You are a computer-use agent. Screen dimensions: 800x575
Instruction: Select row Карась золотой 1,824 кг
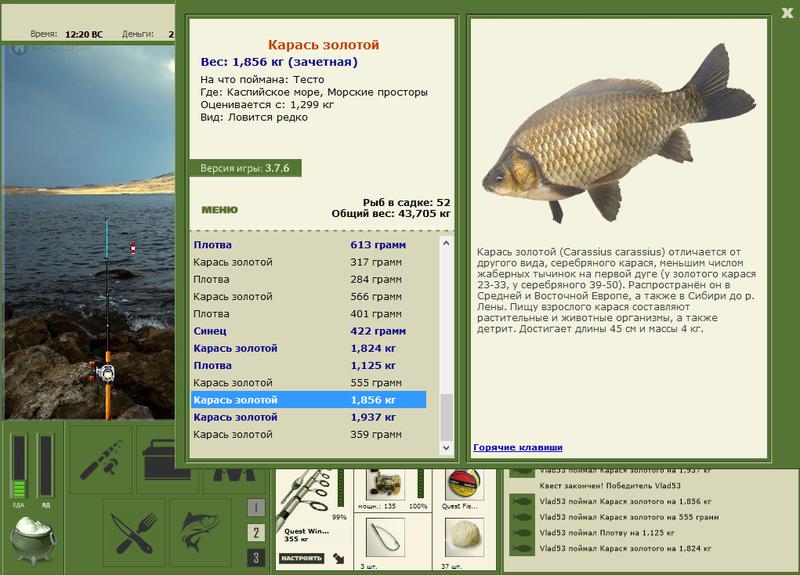coord(308,348)
